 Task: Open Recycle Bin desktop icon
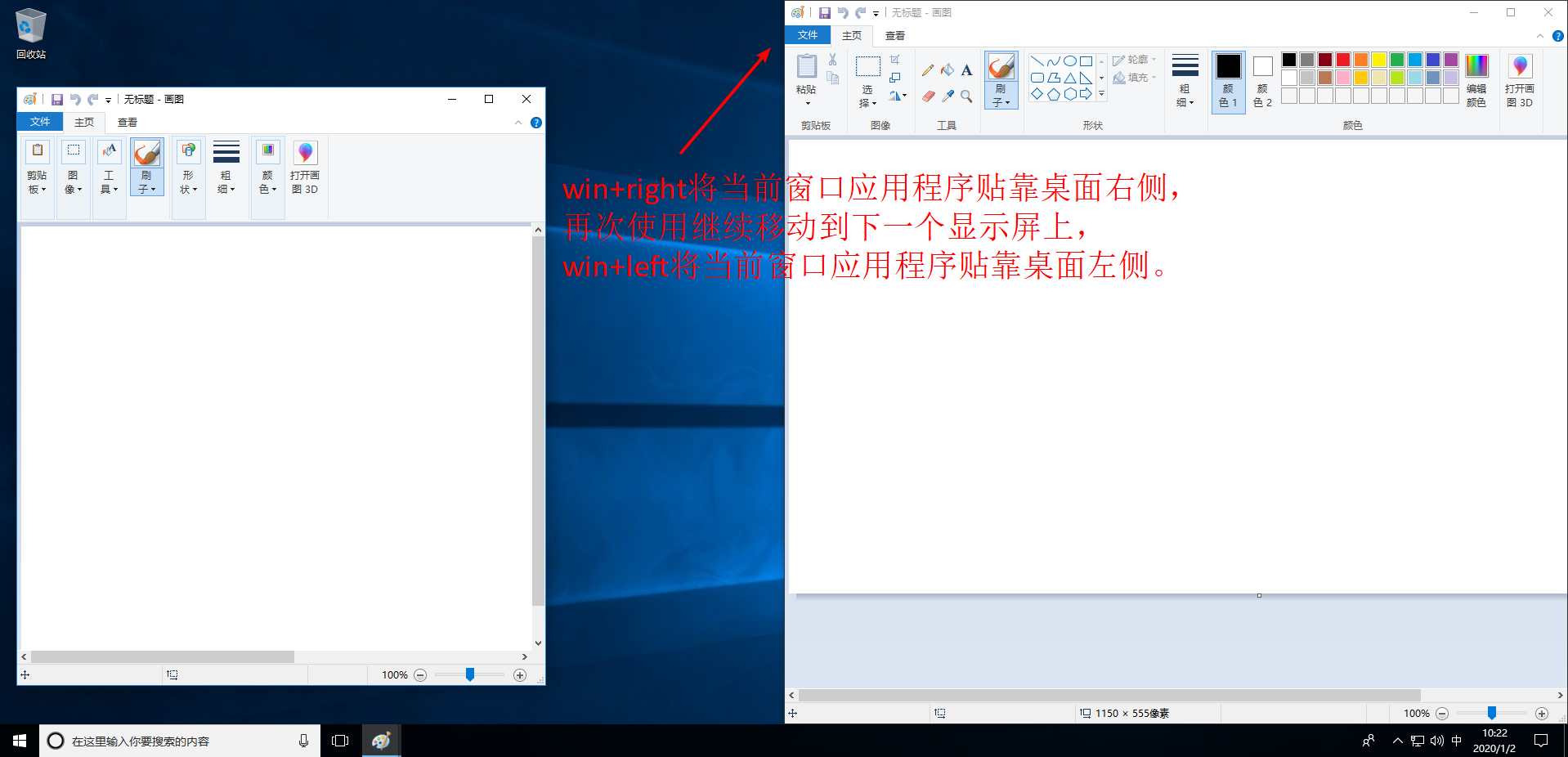point(31,34)
